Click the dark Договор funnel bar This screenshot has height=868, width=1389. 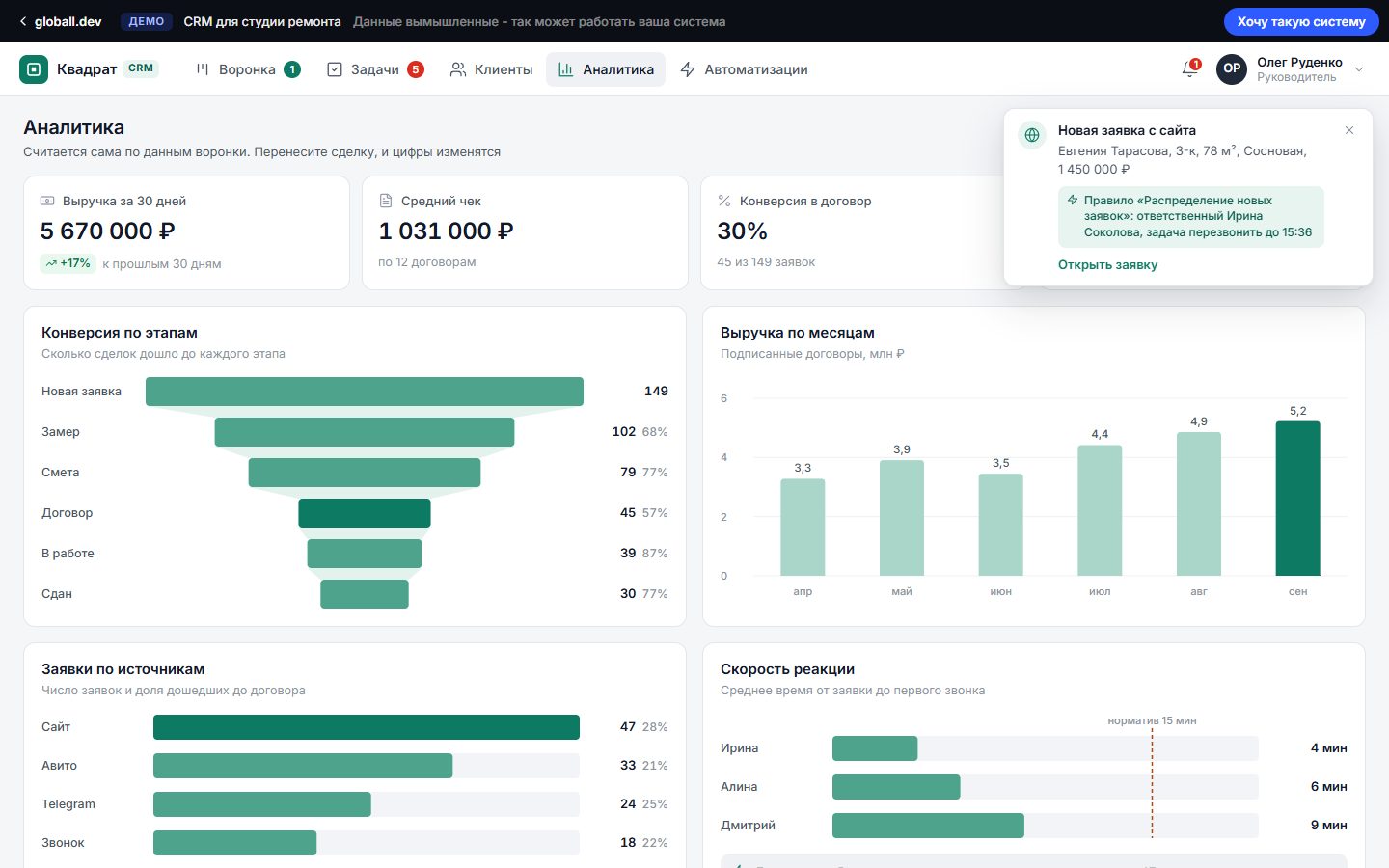point(365,513)
